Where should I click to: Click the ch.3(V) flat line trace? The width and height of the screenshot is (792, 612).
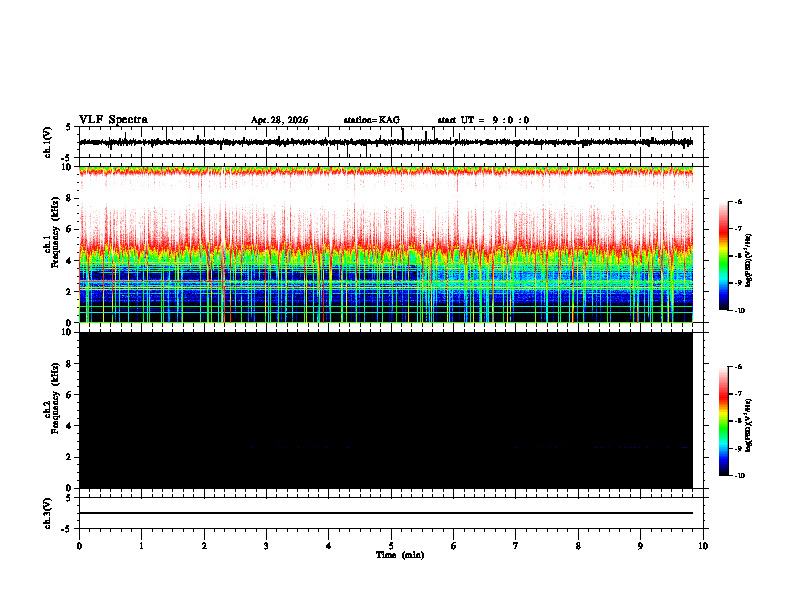point(385,513)
